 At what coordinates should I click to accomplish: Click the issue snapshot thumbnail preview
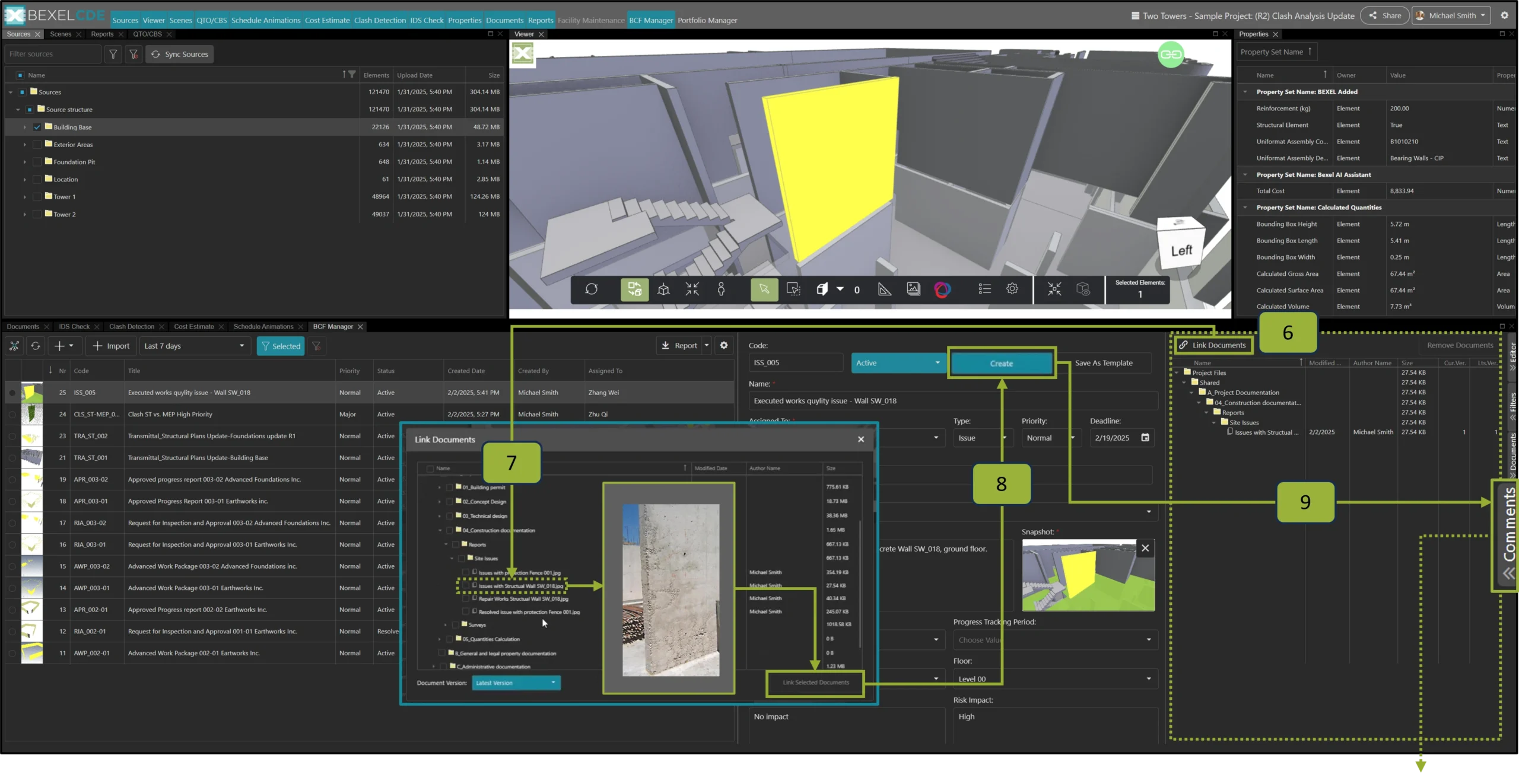pos(1088,575)
